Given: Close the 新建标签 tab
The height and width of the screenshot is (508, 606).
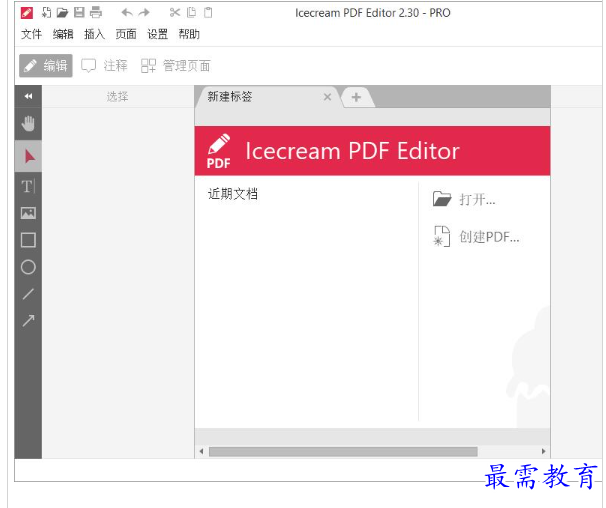Looking at the screenshot, I should click(x=327, y=97).
